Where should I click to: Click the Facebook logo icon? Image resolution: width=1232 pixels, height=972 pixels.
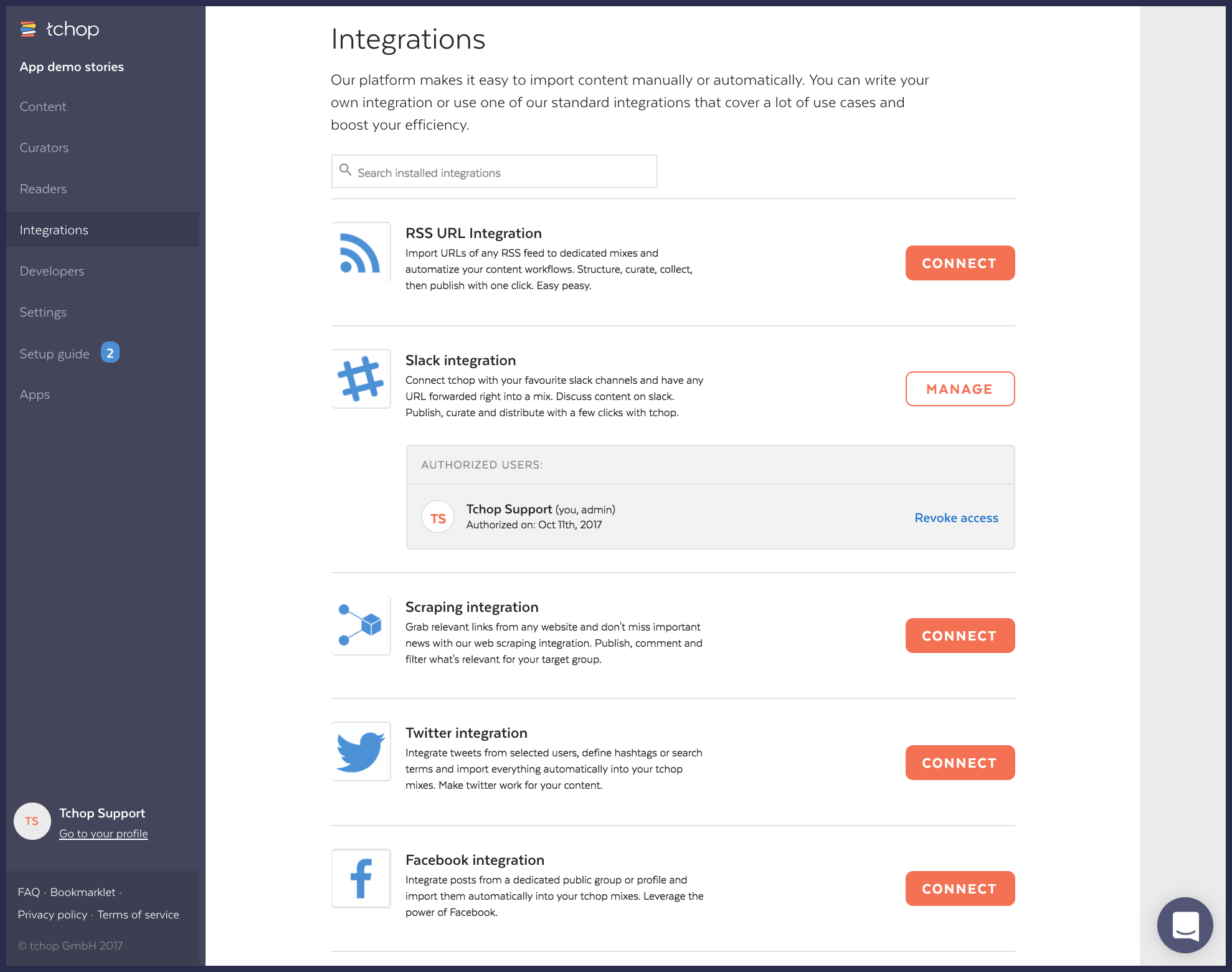(361, 879)
